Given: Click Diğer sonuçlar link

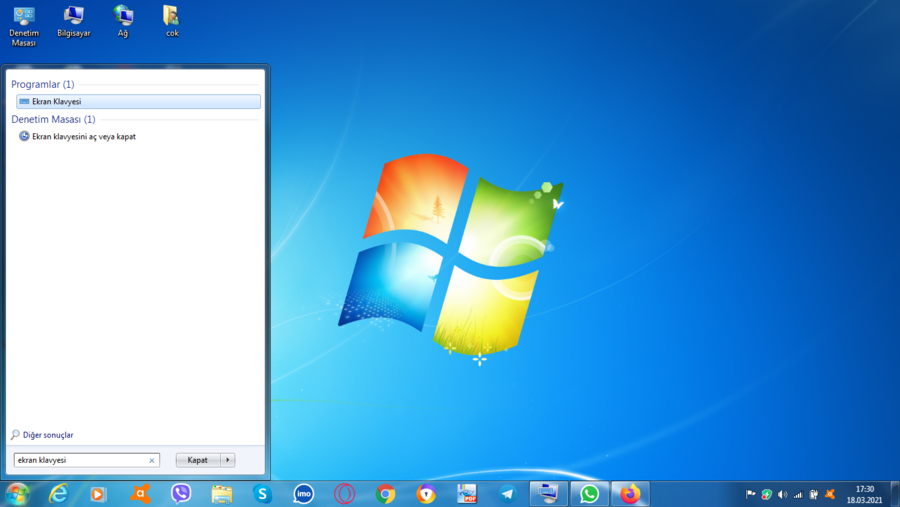Looking at the screenshot, I should (x=42, y=435).
